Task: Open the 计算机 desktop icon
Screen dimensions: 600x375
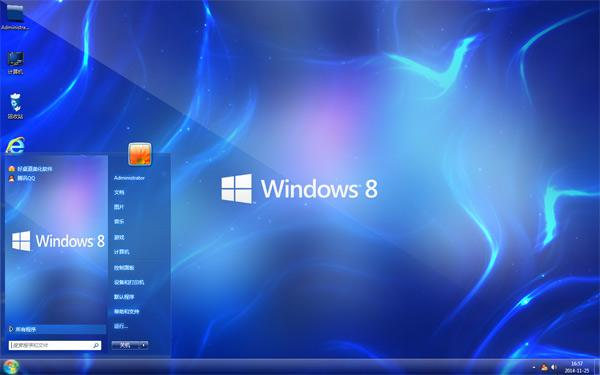Action: point(15,63)
